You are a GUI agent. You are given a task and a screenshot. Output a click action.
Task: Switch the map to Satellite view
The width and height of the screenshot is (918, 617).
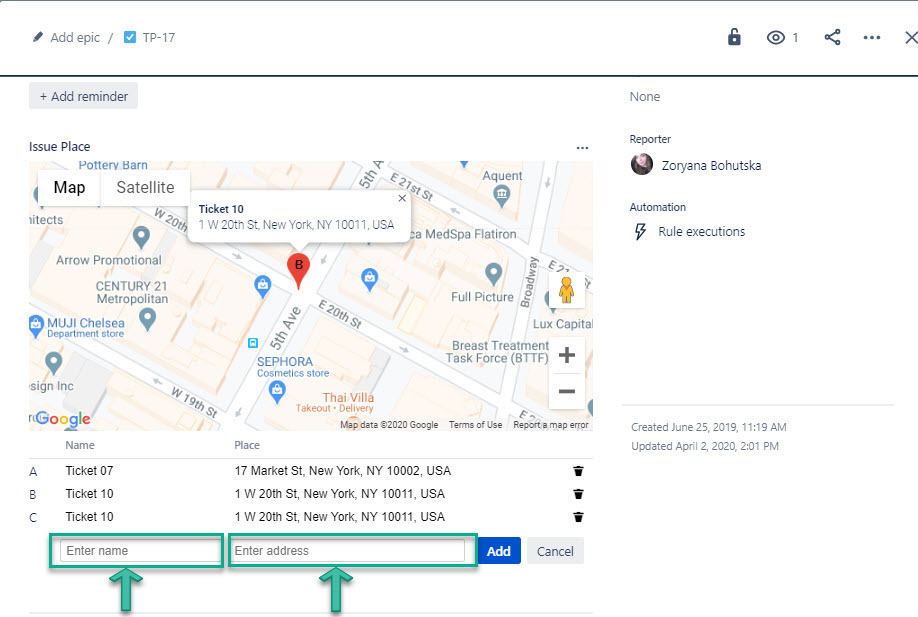point(145,188)
